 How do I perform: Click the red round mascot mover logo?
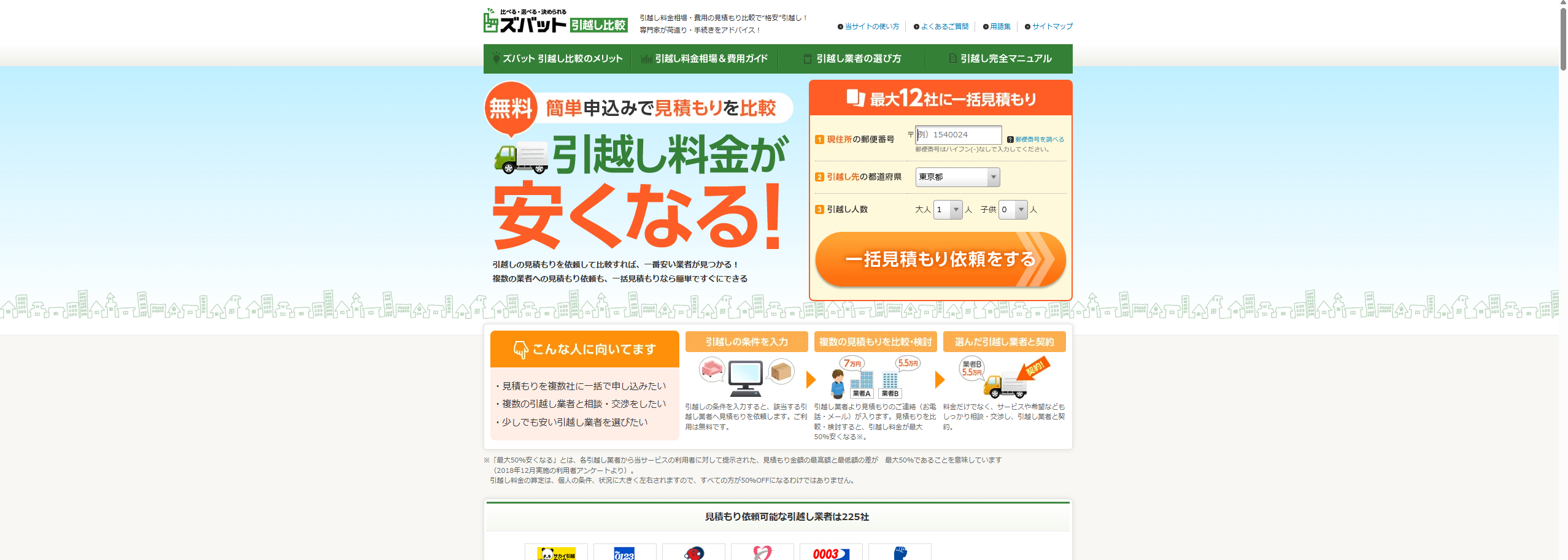coord(693,553)
